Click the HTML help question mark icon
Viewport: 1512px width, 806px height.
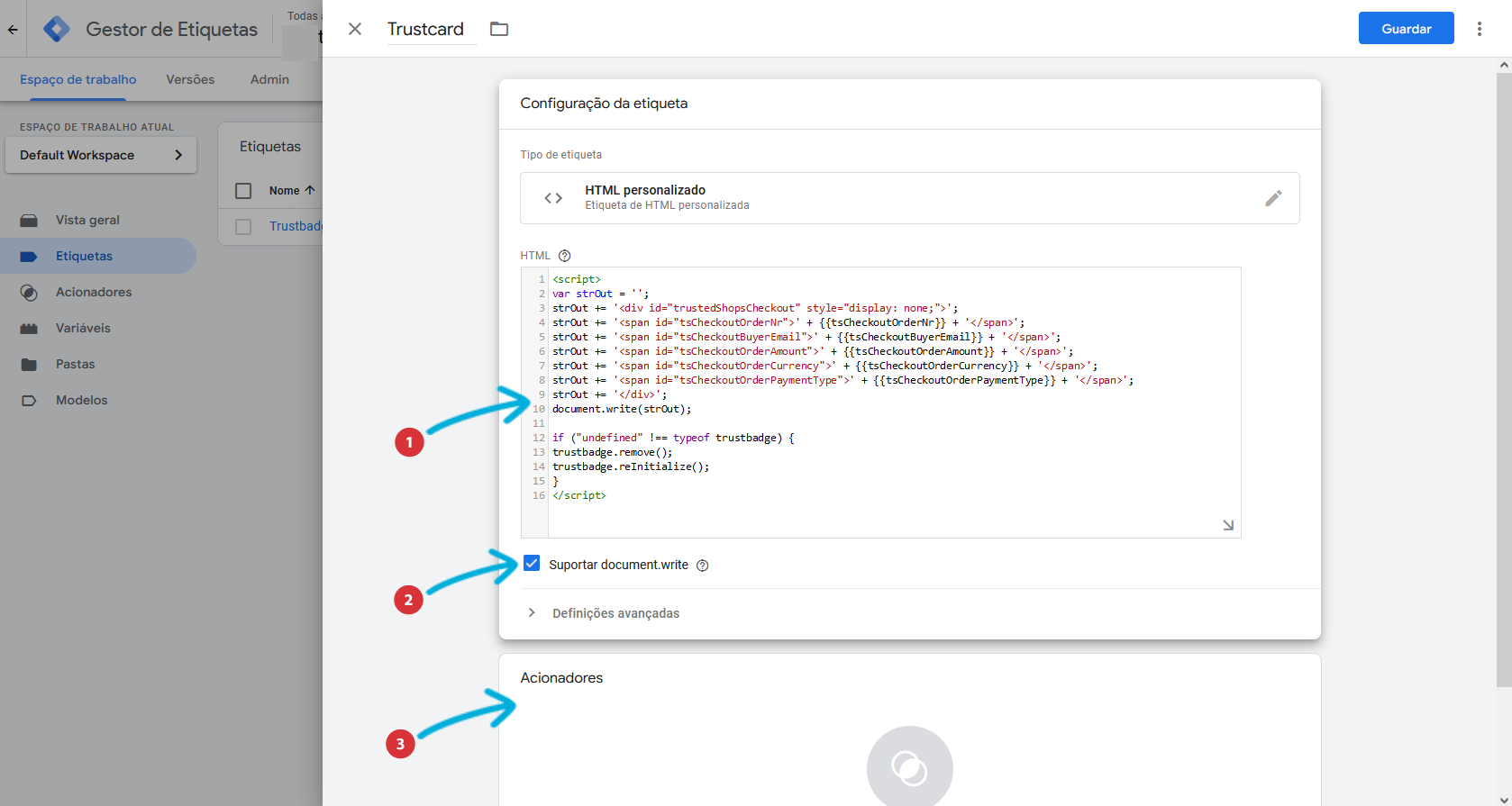565,256
